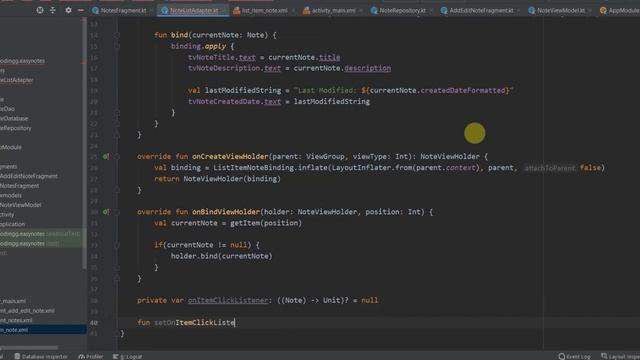640x360 pixels.
Task: Click the attachToParent parameter hint
Action: [549, 168]
